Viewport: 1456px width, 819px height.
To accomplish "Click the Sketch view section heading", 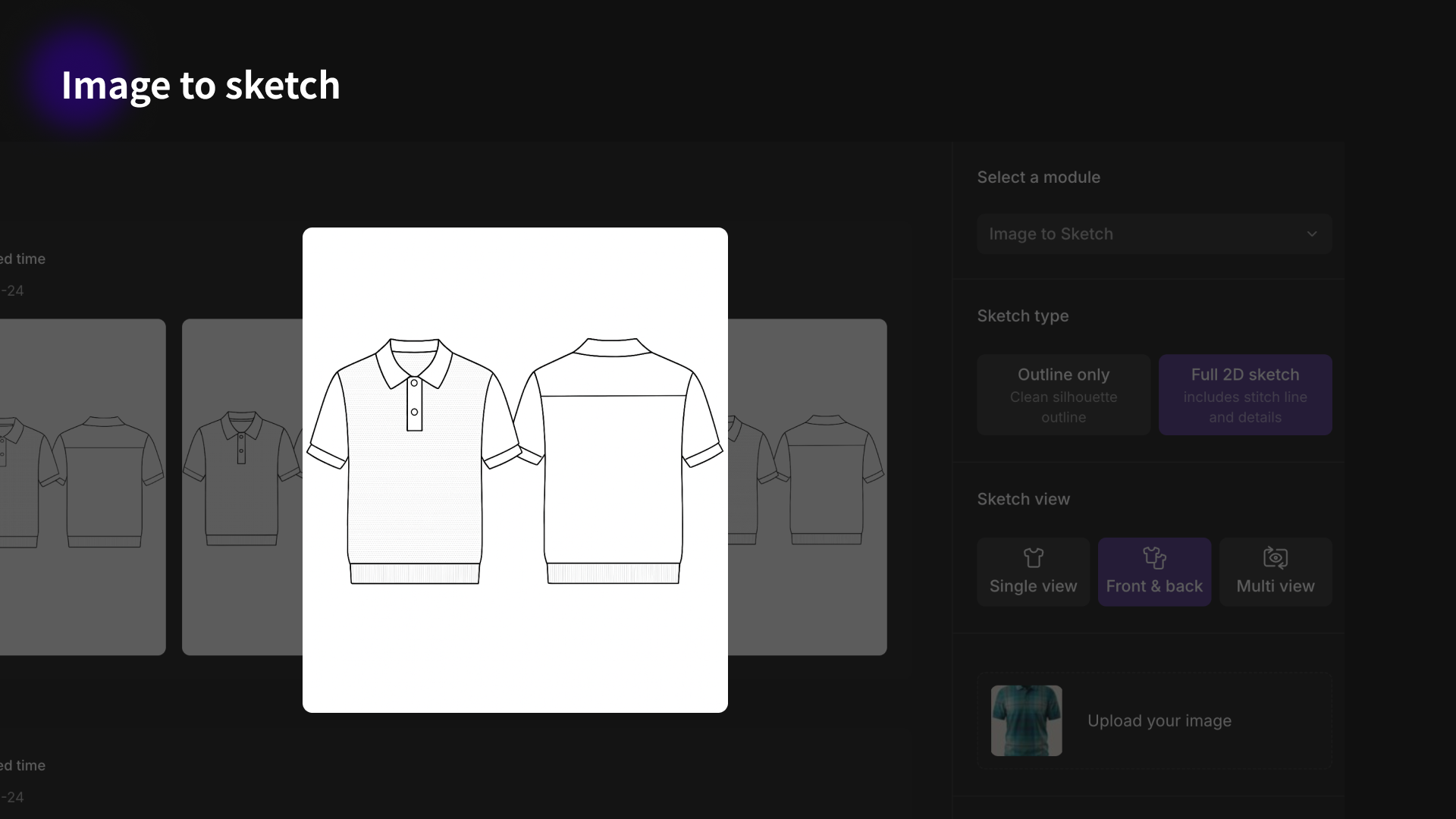I will [x=1023, y=499].
